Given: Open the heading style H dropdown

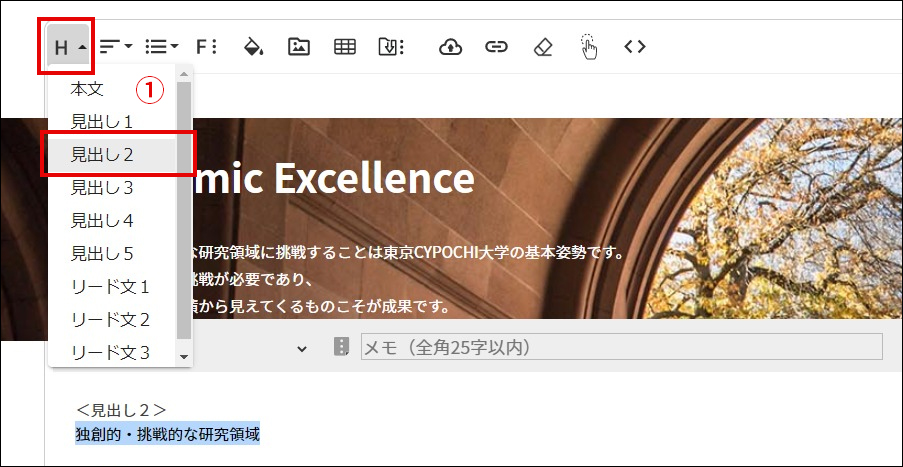Looking at the screenshot, I should [x=69, y=47].
